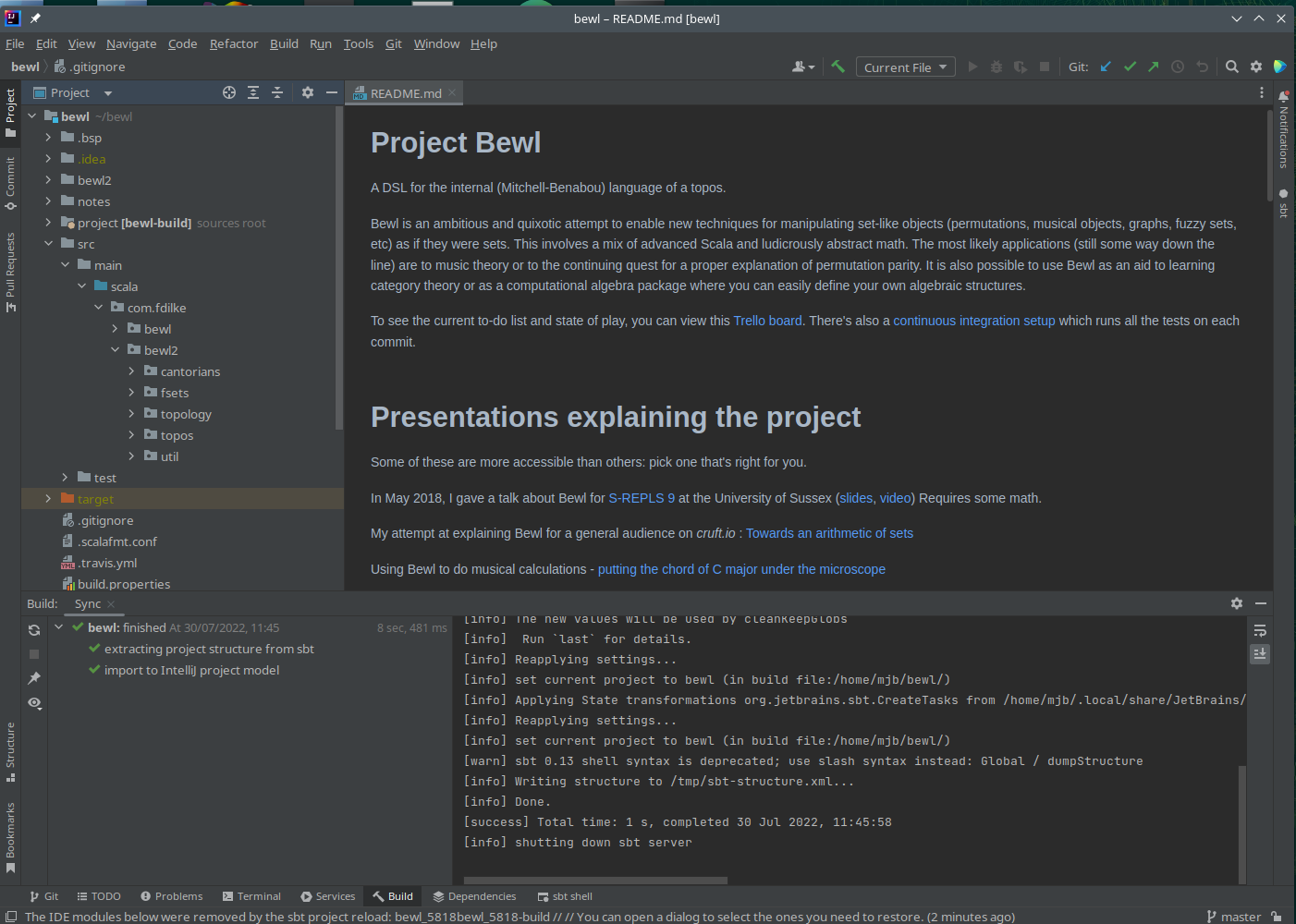Open the Current File run configuration dropdown
Viewport: 1296px width, 924px height.
905,67
